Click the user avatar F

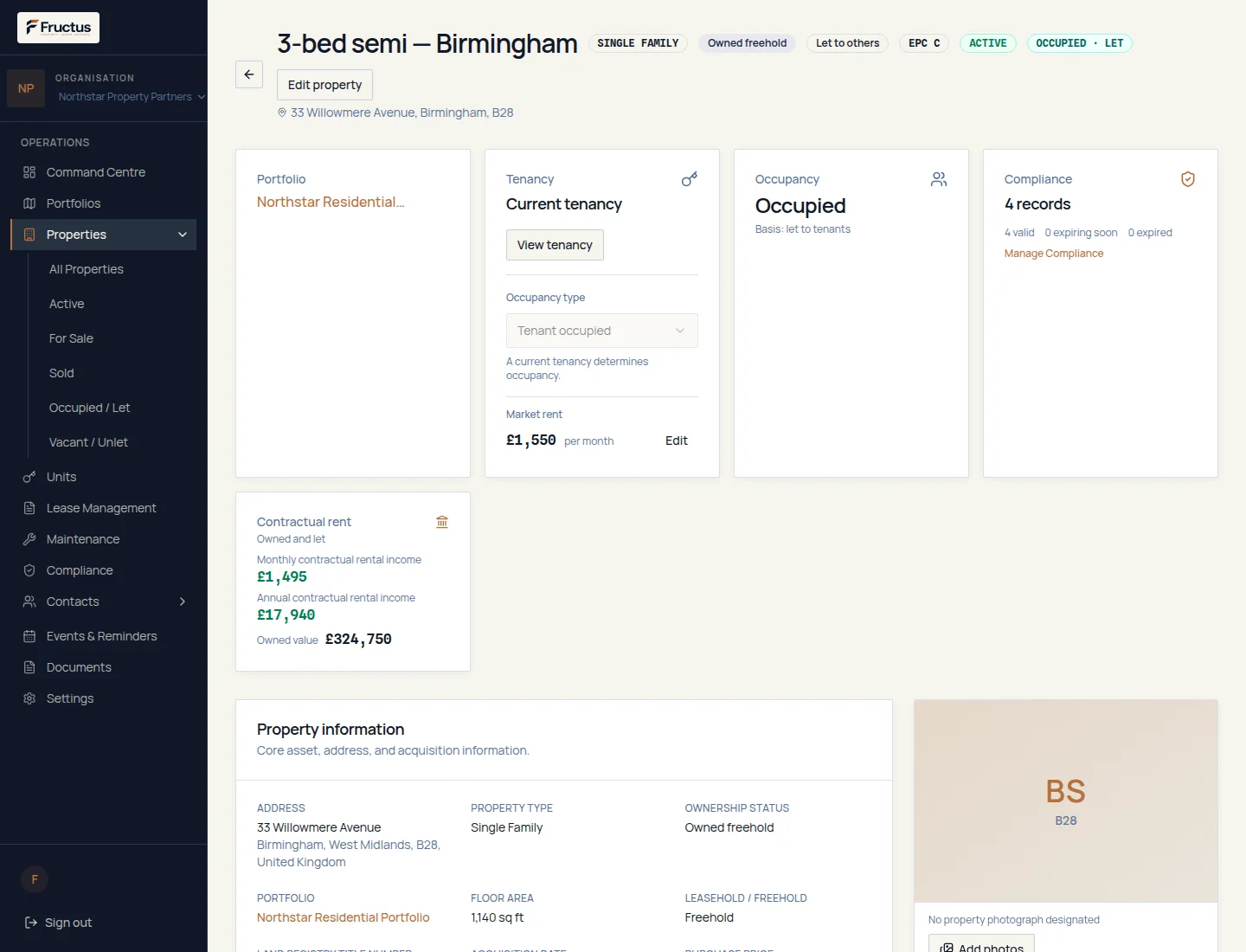[35, 879]
